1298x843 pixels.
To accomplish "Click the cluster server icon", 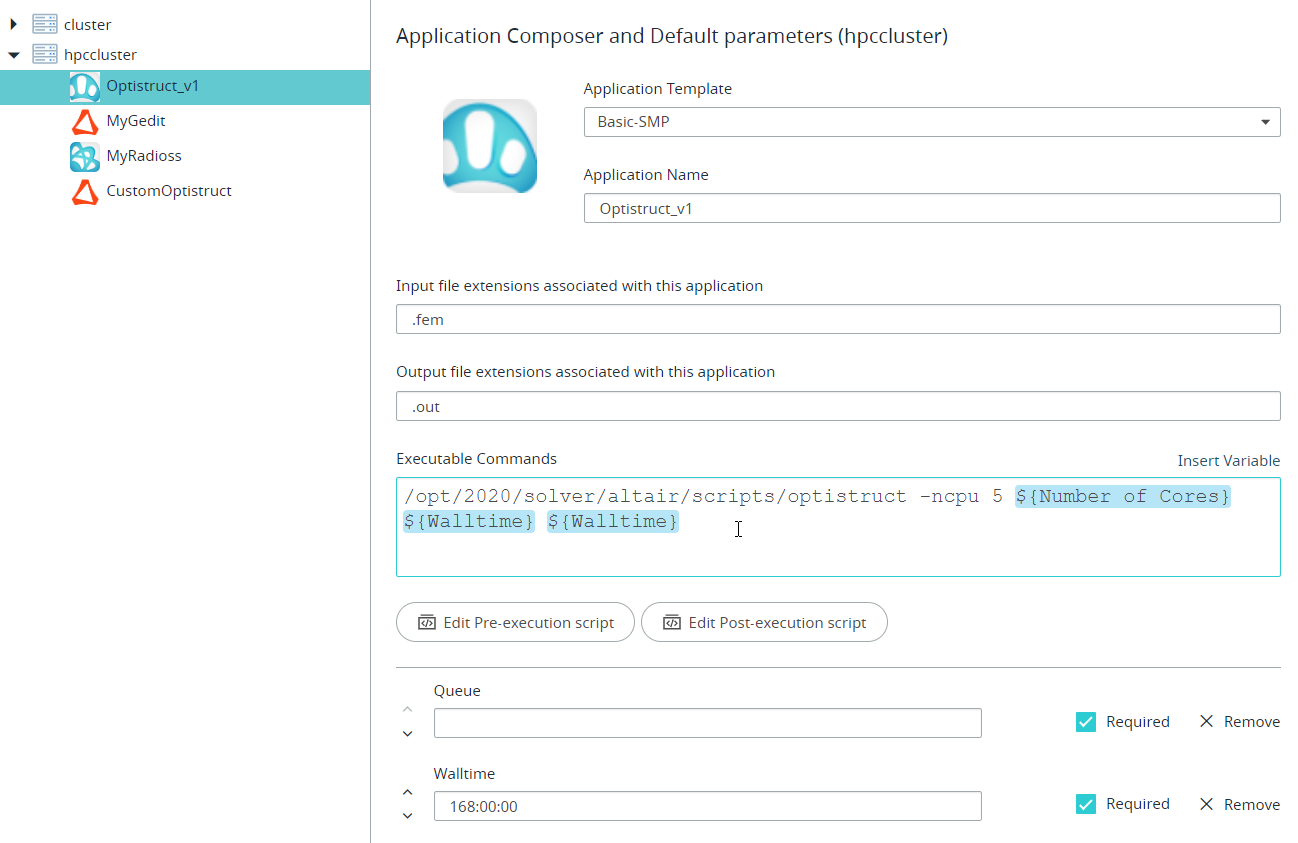I will coord(45,24).
